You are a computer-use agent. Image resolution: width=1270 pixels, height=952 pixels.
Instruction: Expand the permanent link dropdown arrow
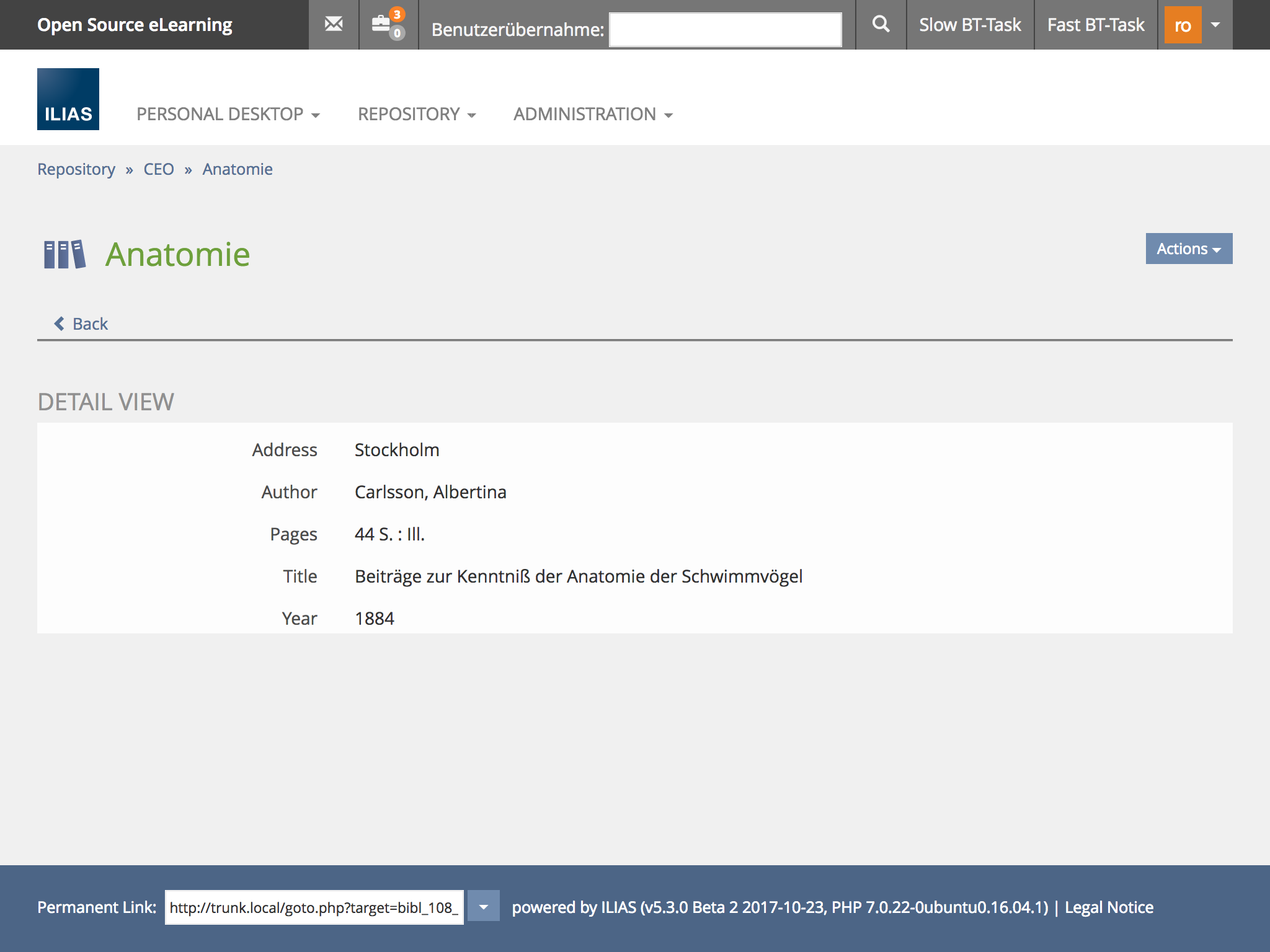tap(484, 907)
